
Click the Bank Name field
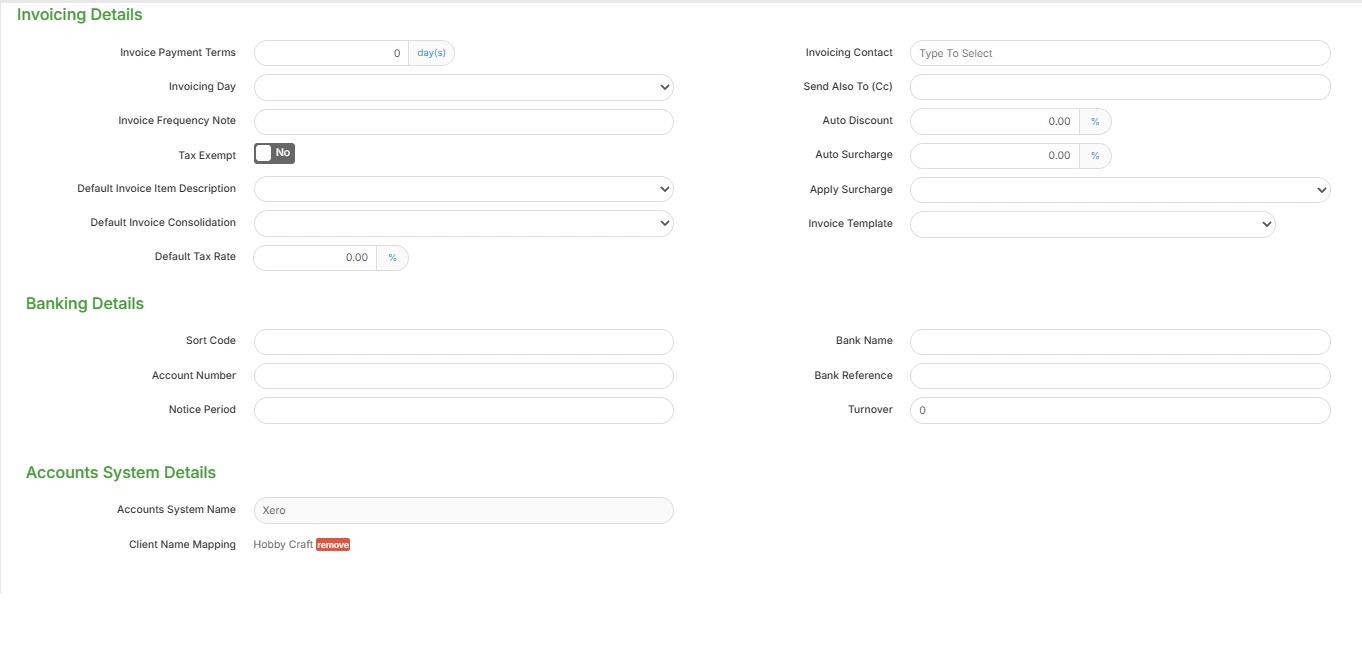pyautogui.click(x=1119, y=342)
